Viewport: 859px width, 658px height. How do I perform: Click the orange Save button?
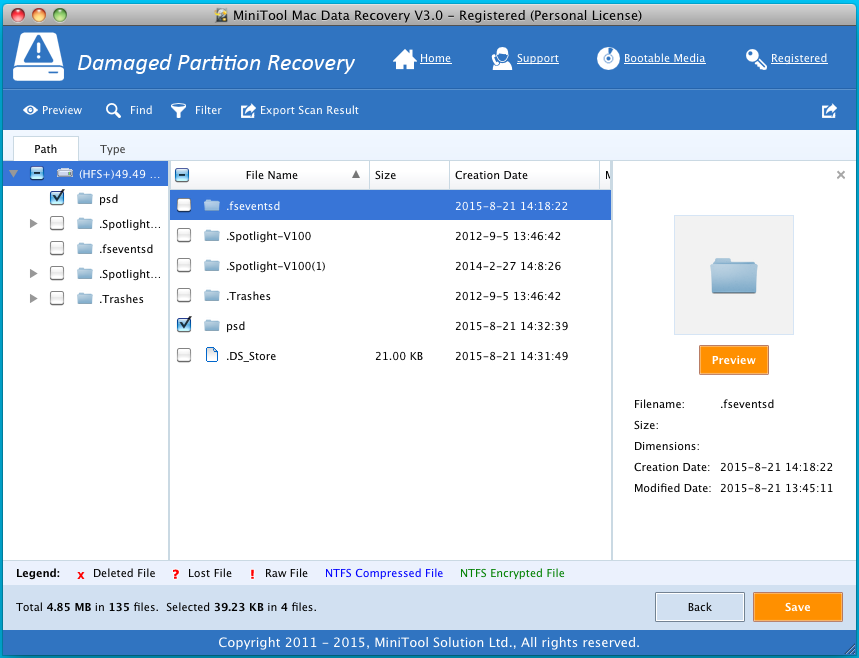[798, 606]
